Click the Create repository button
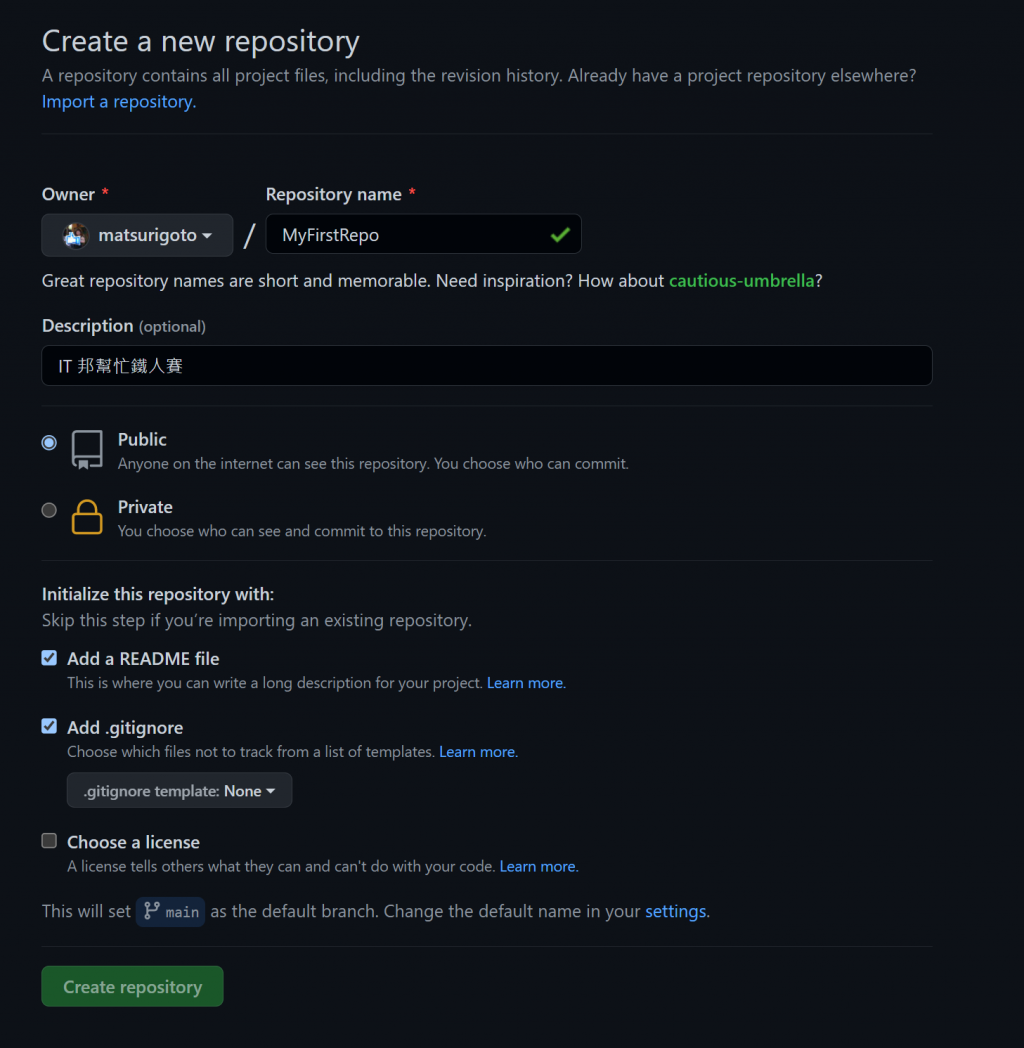The height and width of the screenshot is (1048, 1024). pos(132,986)
